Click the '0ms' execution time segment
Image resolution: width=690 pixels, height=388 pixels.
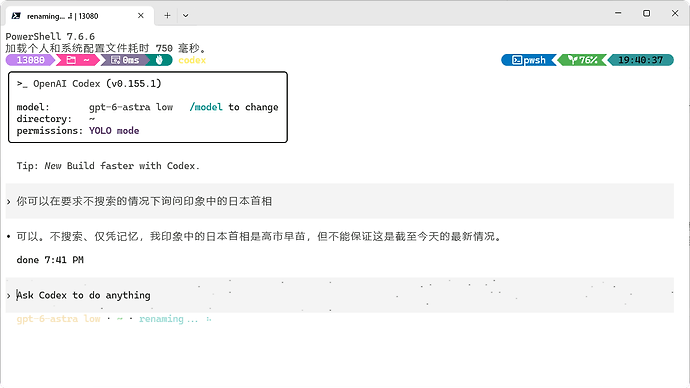tap(125, 60)
